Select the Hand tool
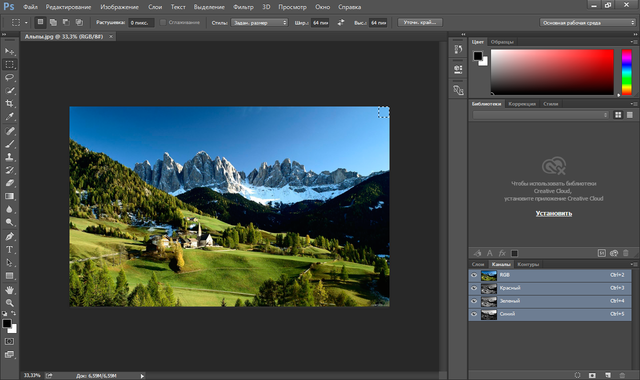 coord(9,290)
